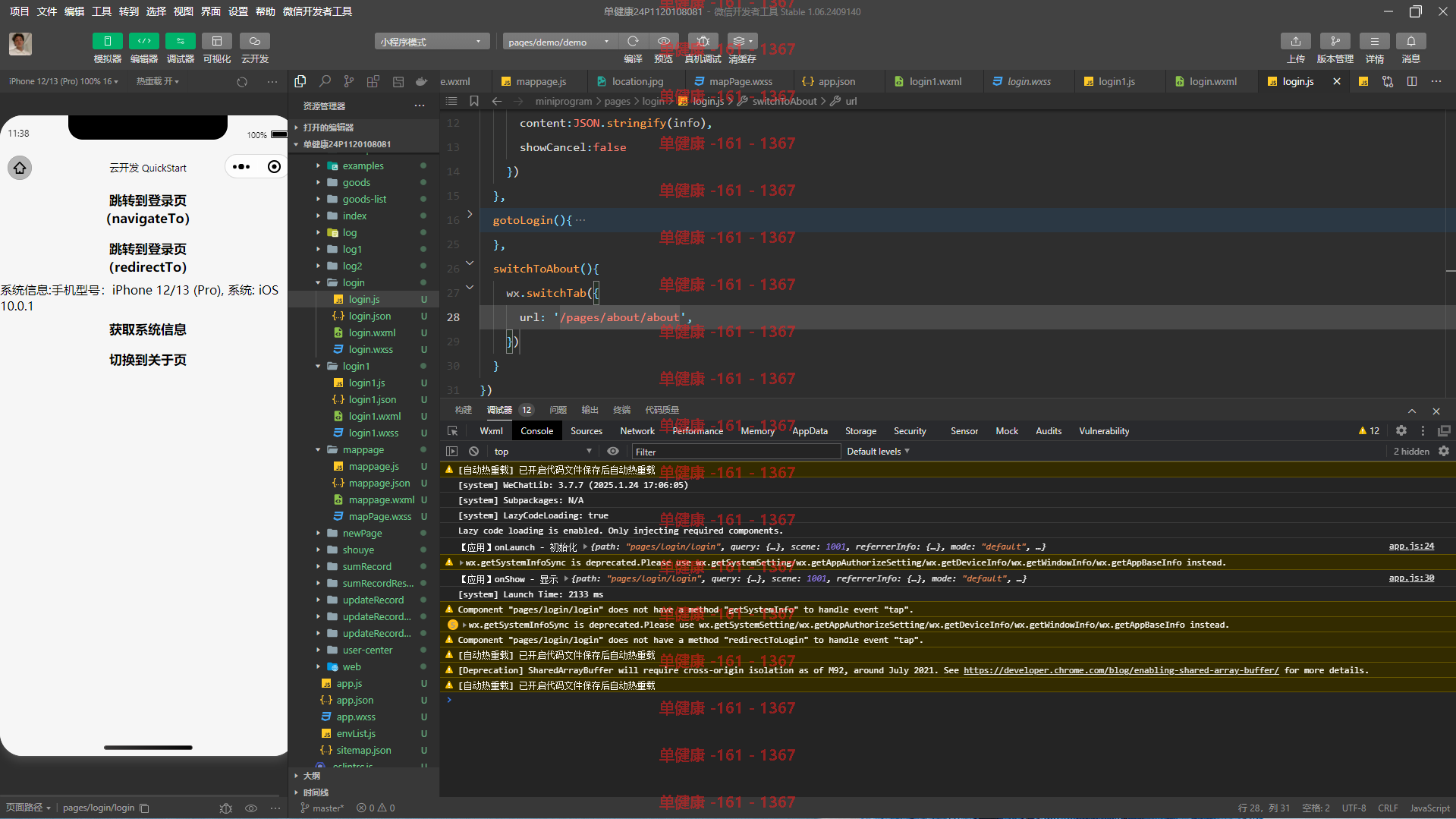Toggle the editor (编辑器) panel

[x=144, y=41]
